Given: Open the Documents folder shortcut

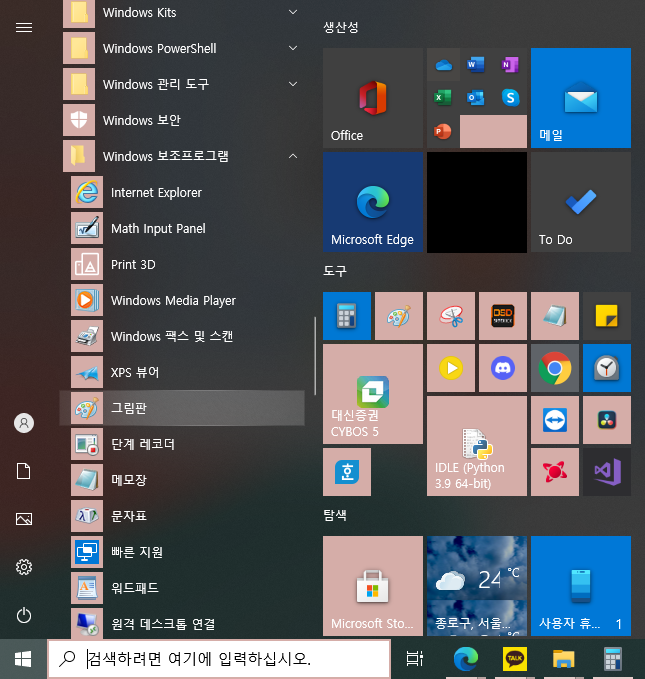Looking at the screenshot, I should pos(24,471).
